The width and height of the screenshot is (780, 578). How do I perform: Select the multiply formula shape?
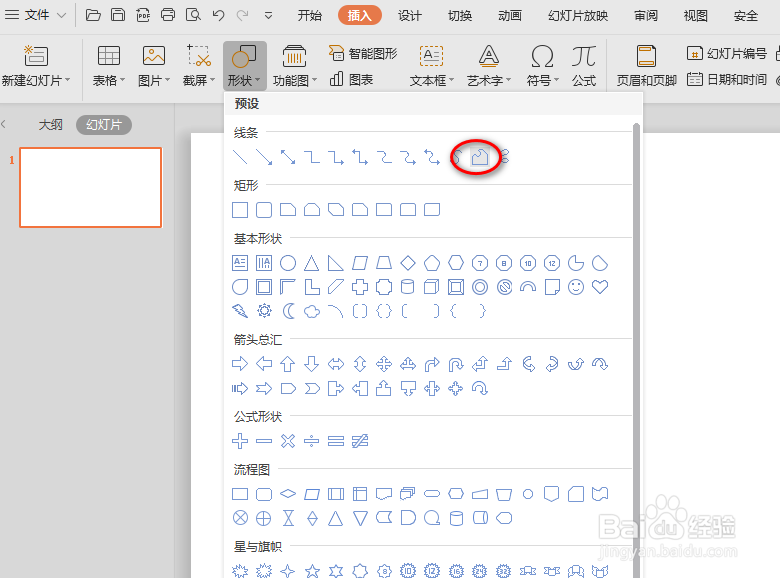(288, 441)
